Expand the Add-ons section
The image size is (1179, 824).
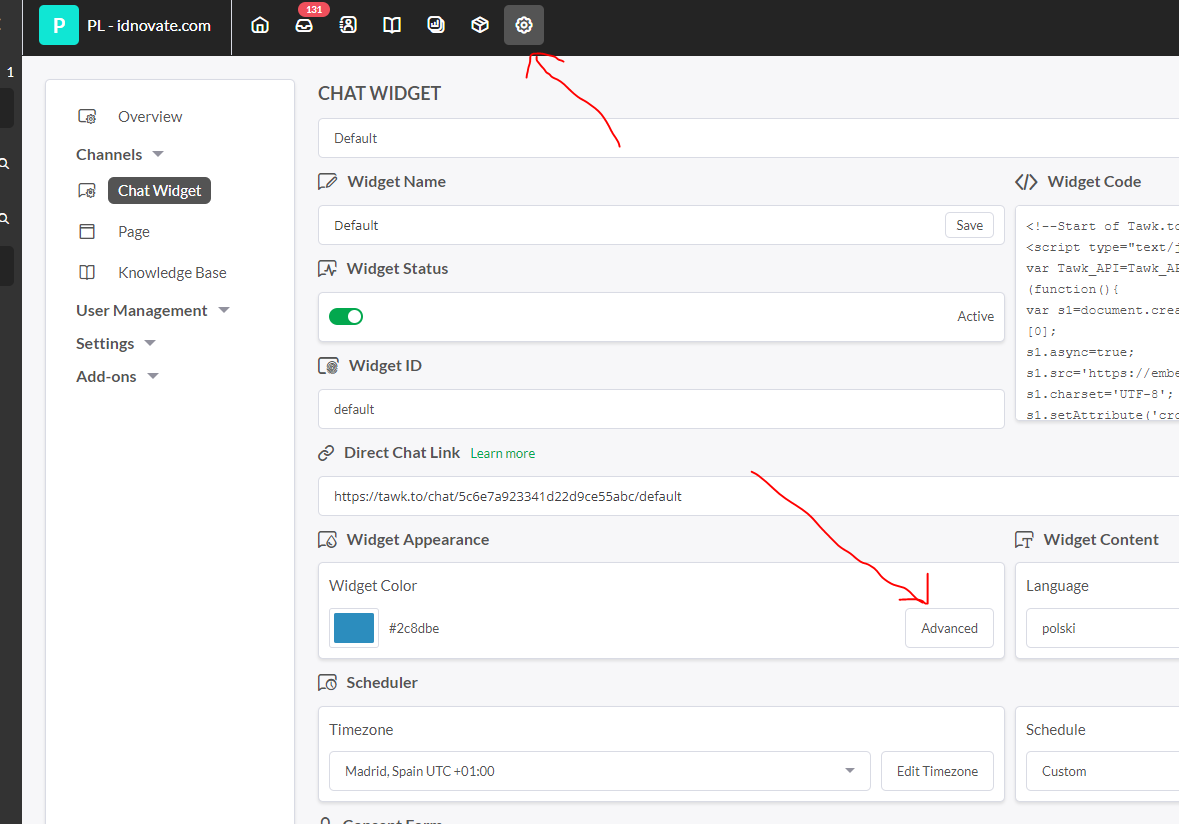117,377
